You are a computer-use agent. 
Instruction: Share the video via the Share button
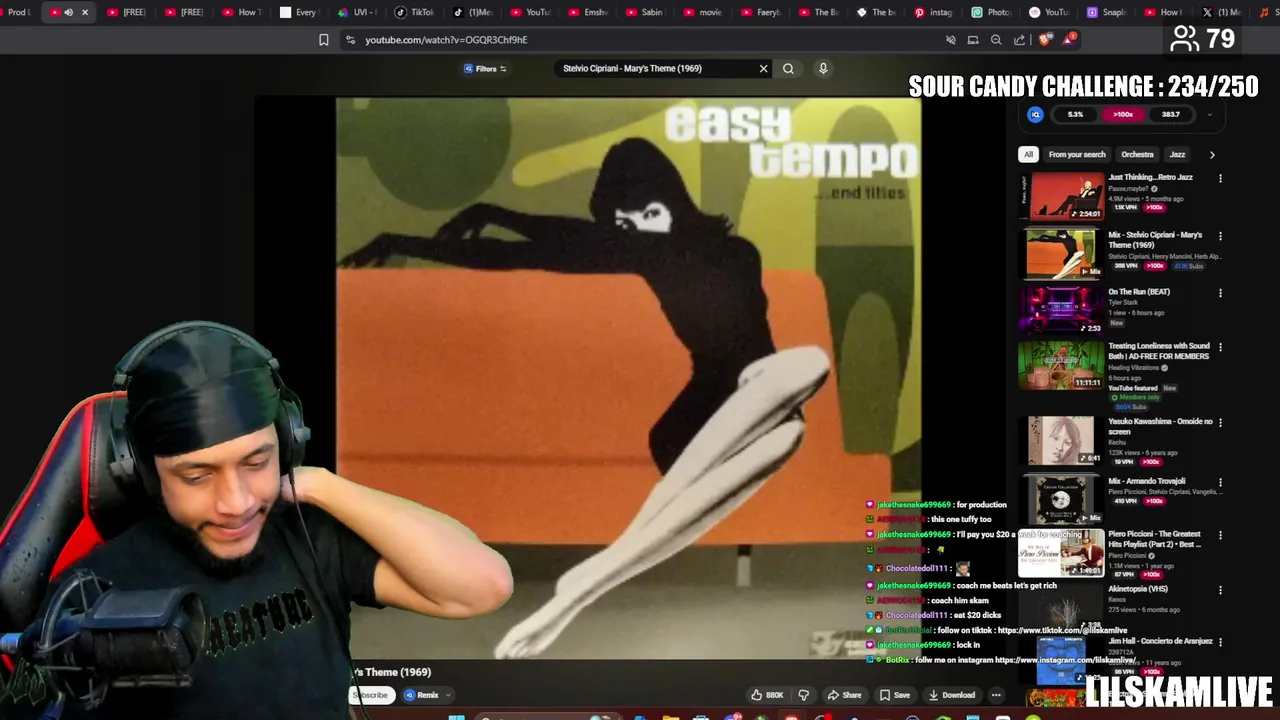point(844,695)
